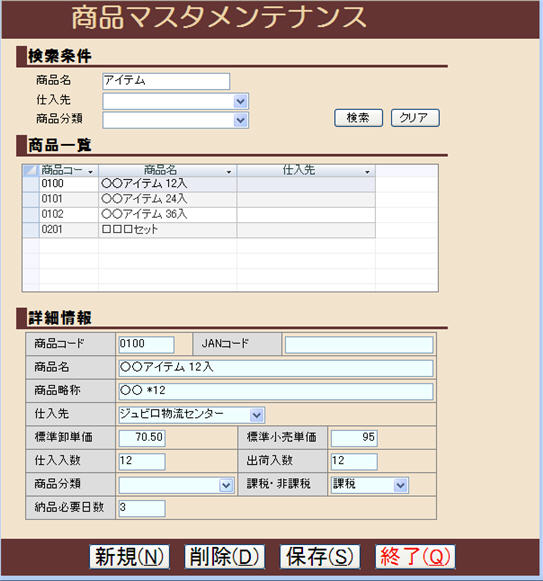Open the 商品分類 dropdown in detail section
Screen dimensions: 543x581
tap(226, 485)
